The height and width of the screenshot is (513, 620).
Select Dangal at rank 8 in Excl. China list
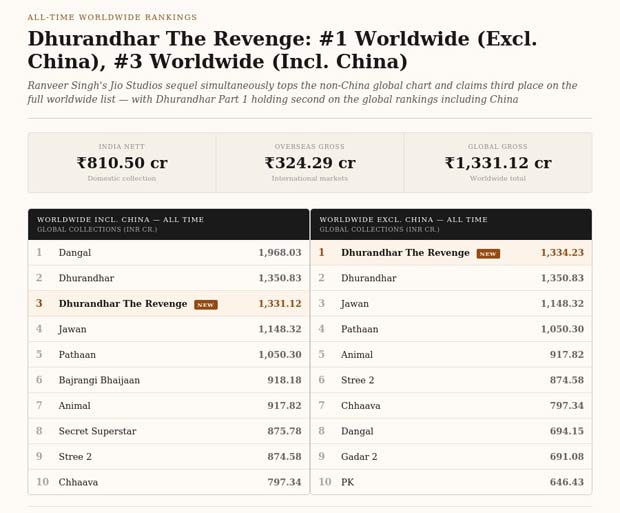click(x=451, y=431)
